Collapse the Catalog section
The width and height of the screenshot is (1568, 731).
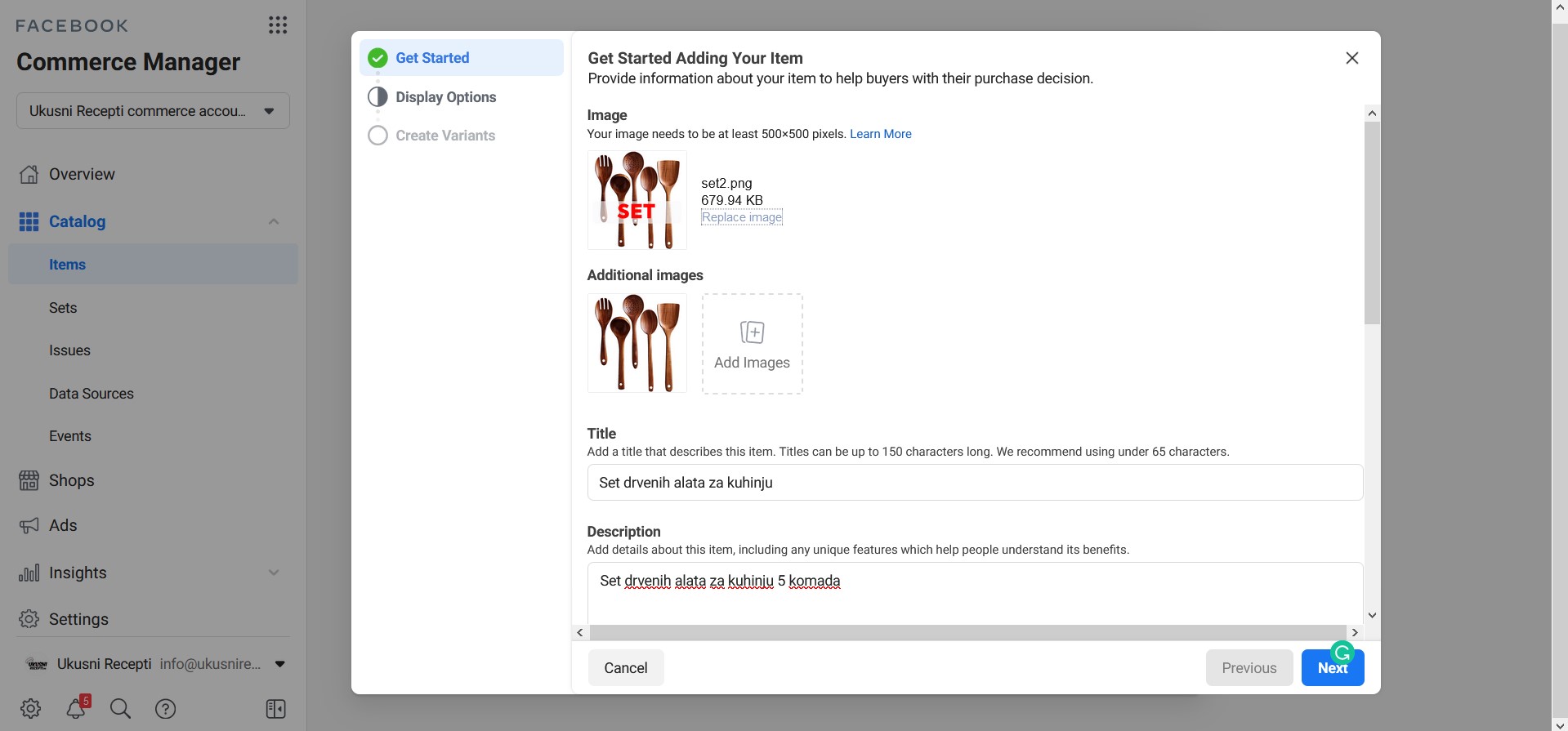click(x=274, y=221)
